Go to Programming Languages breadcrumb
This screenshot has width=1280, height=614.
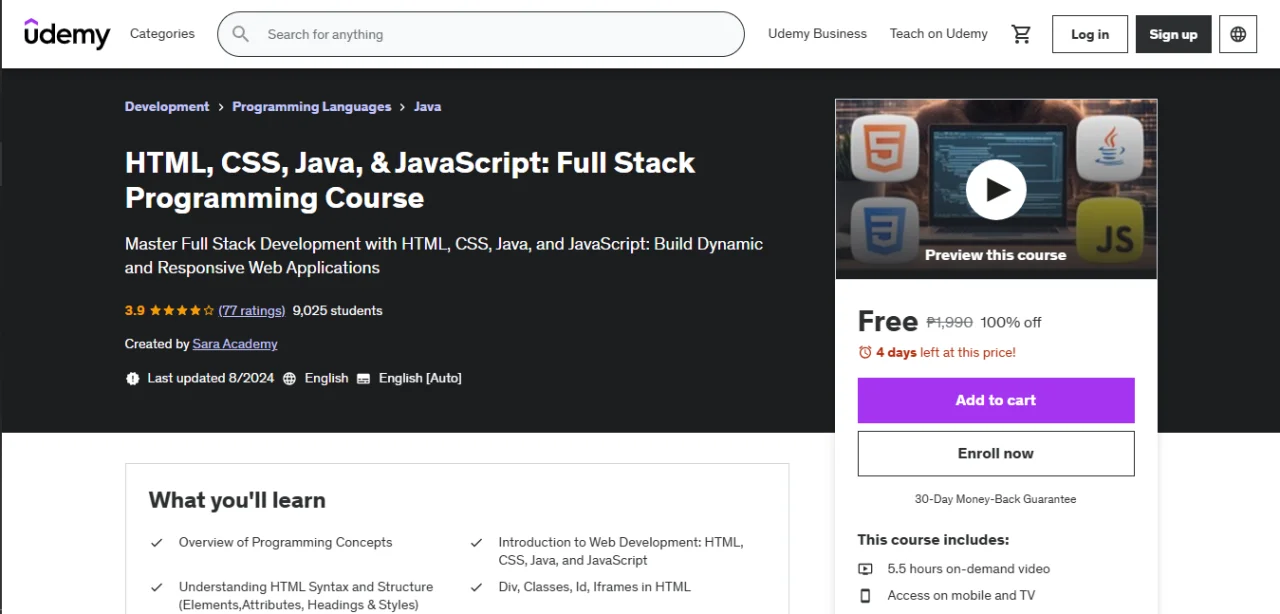[x=312, y=107]
